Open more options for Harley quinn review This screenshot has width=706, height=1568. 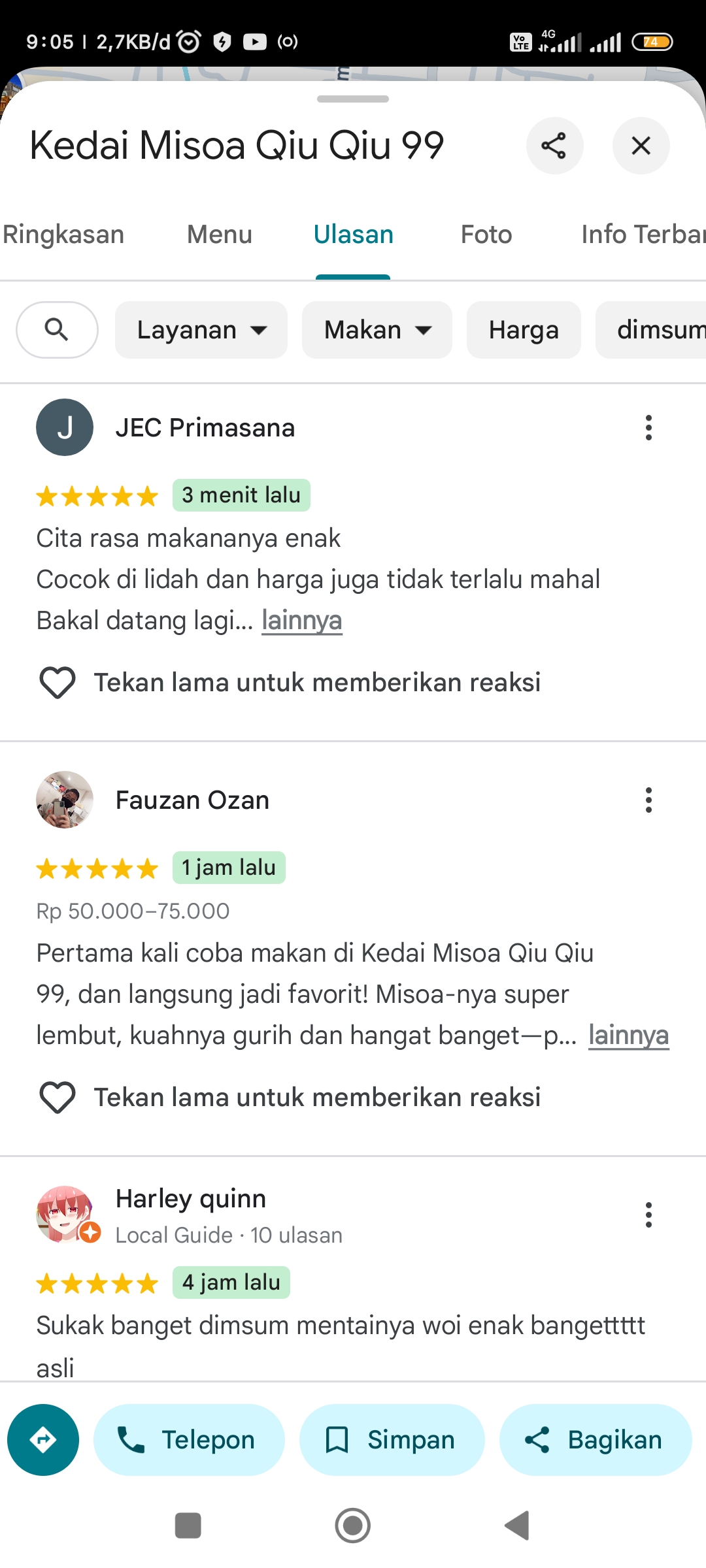(648, 1215)
